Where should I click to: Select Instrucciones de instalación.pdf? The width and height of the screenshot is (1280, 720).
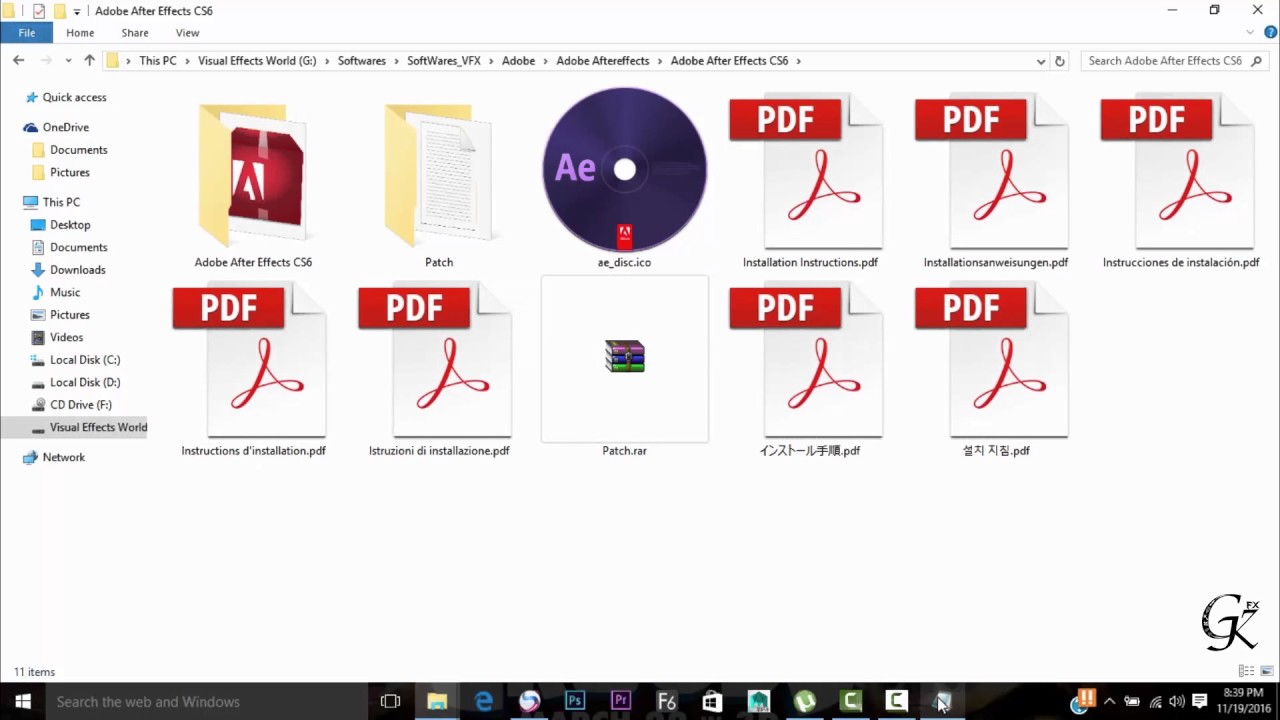(x=1181, y=180)
